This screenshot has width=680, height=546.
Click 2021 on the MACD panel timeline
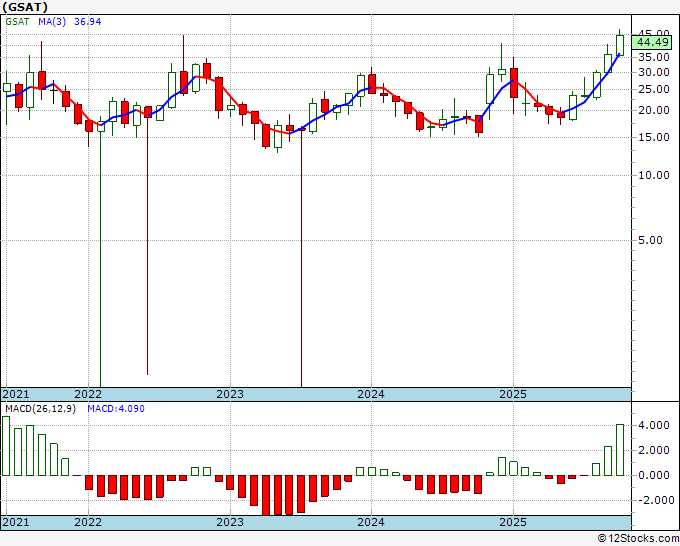(x=16, y=522)
